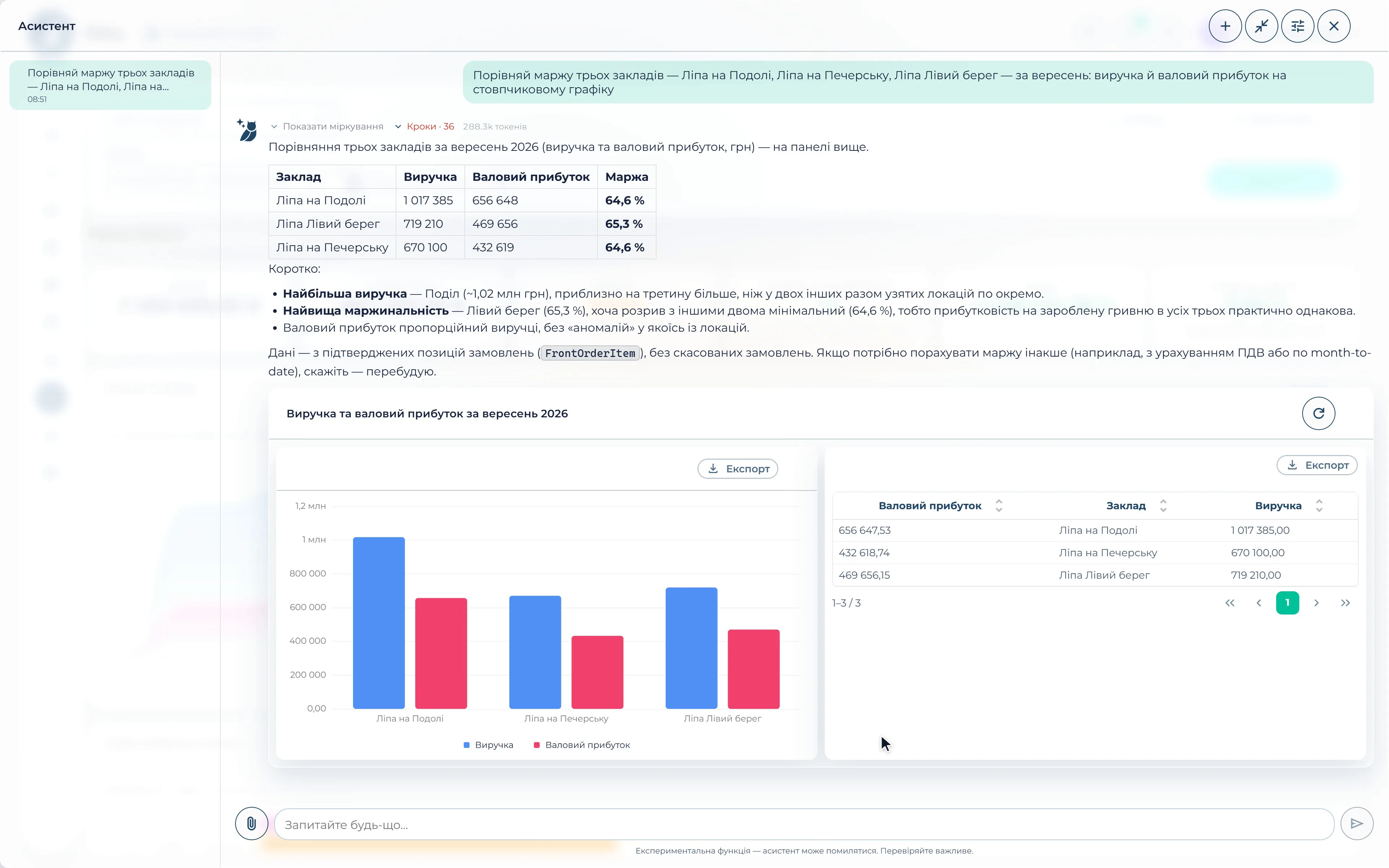This screenshot has width=1389, height=868.
Task: Click the '432 618,74' gross profit cell
Action: pos(864,553)
